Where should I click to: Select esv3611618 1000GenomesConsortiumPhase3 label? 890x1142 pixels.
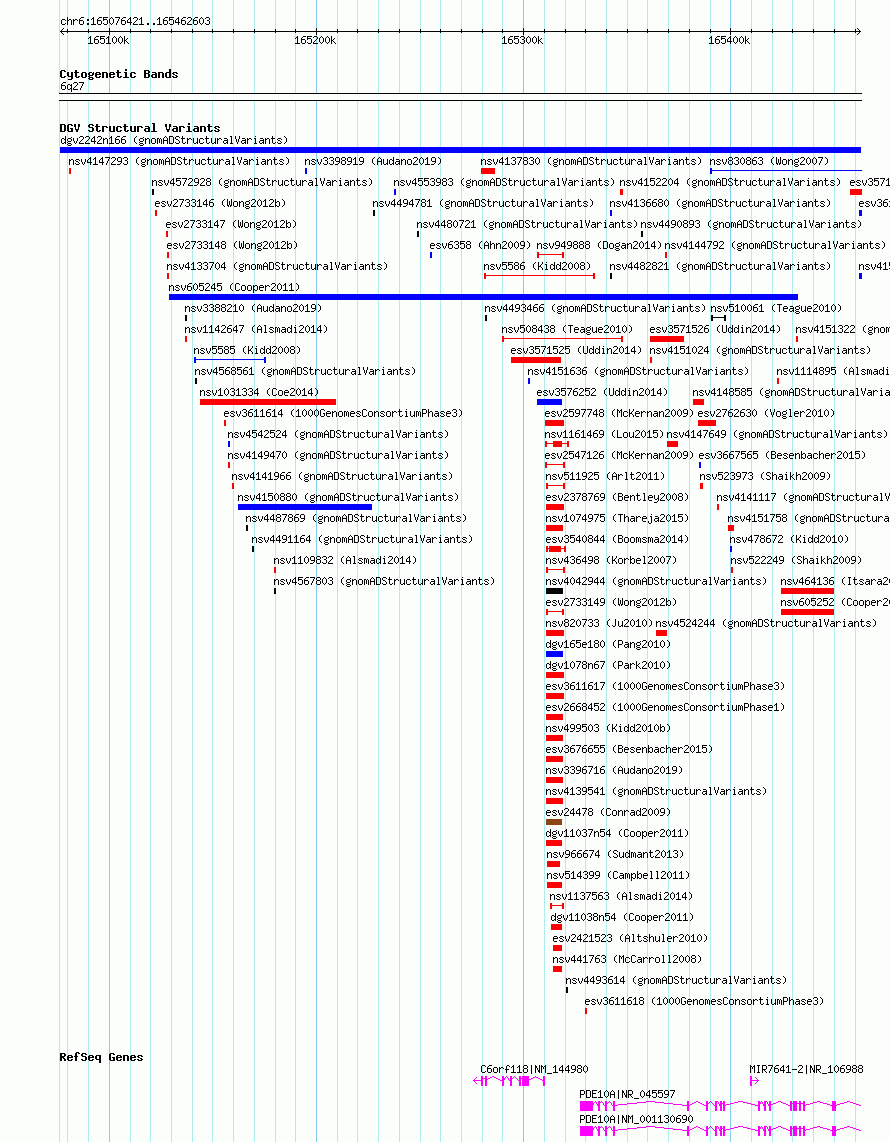tap(704, 1003)
